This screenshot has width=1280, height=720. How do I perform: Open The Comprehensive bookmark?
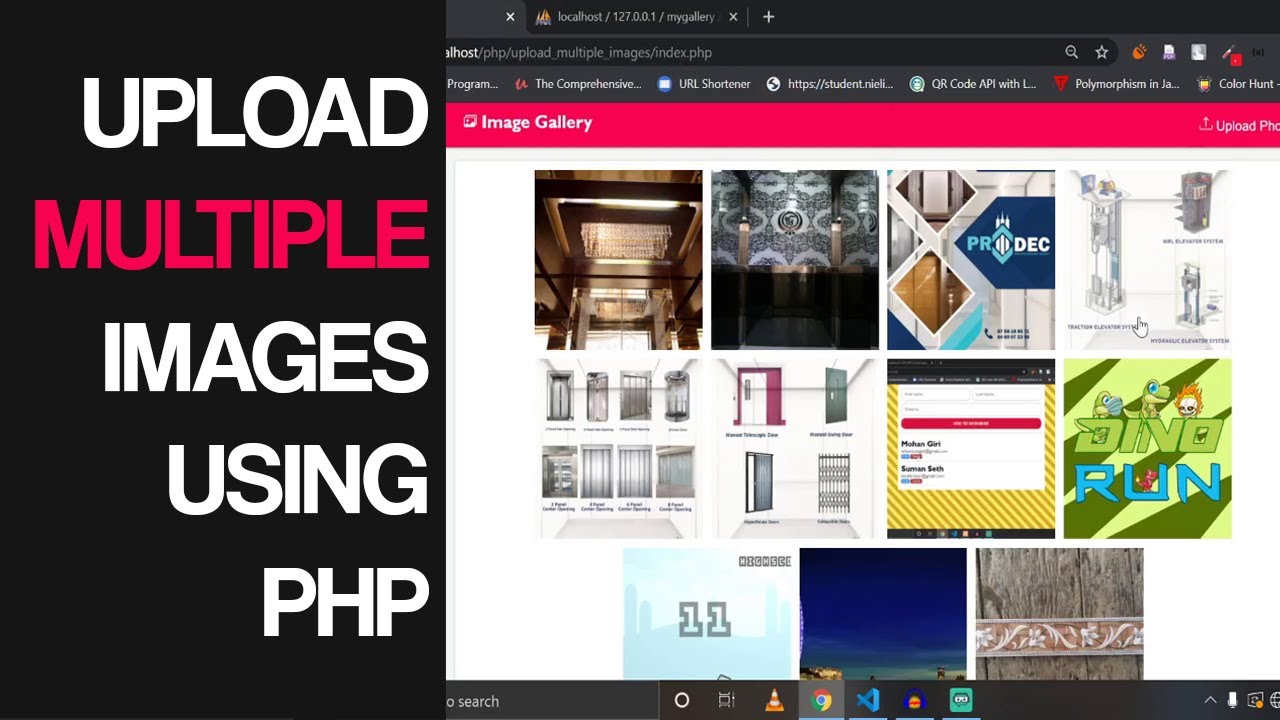577,84
